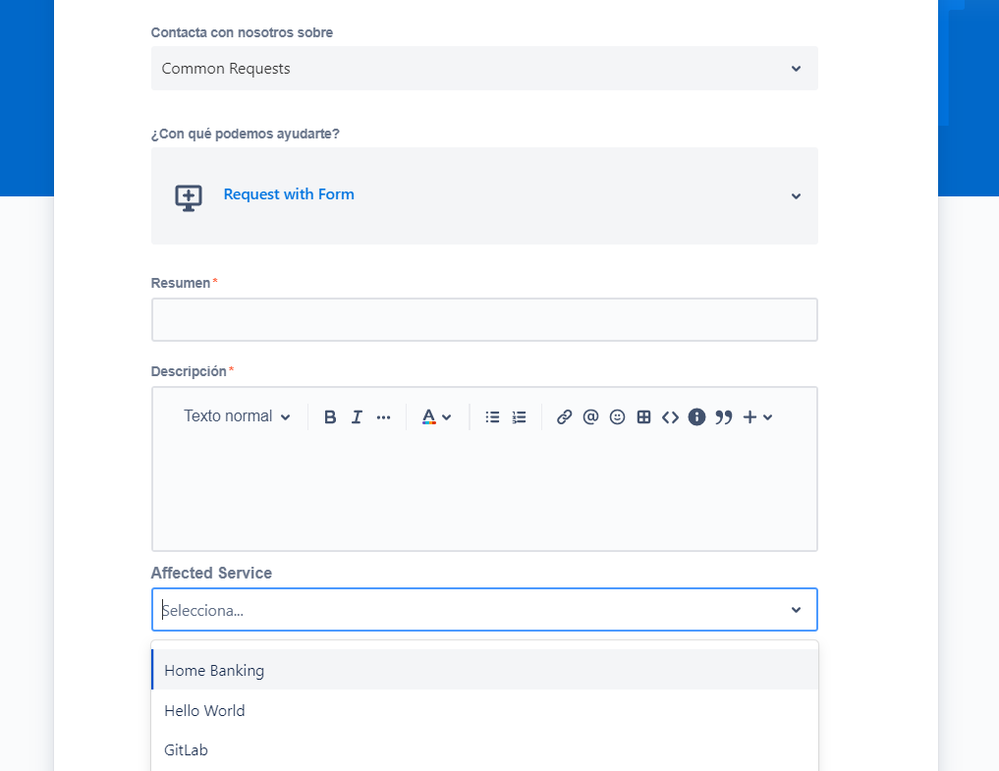999x771 pixels.
Task: Insert a table in the description
Action: tap(644, 417)
